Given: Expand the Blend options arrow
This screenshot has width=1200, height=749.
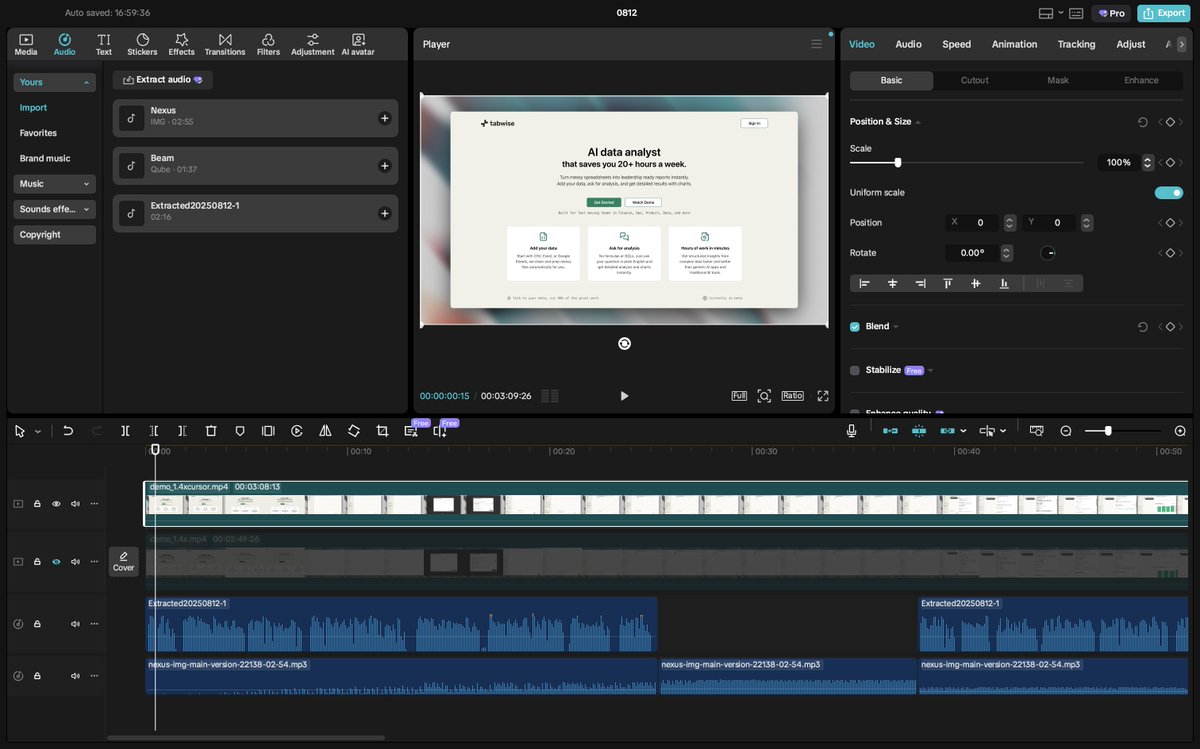Looking at the screenshot, I should point(896,327).
